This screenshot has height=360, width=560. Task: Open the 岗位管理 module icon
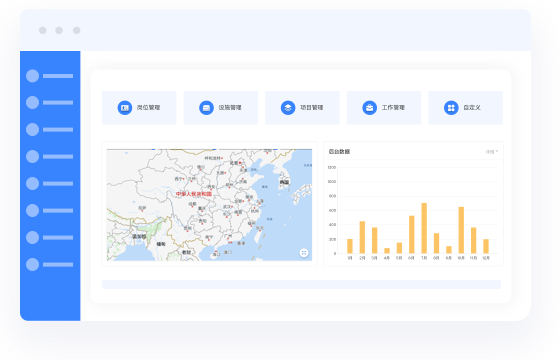[x=125, y=108]
